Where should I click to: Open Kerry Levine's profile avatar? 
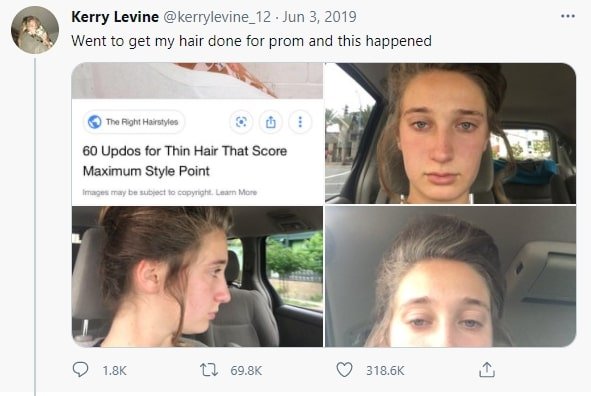pos(35,30)
